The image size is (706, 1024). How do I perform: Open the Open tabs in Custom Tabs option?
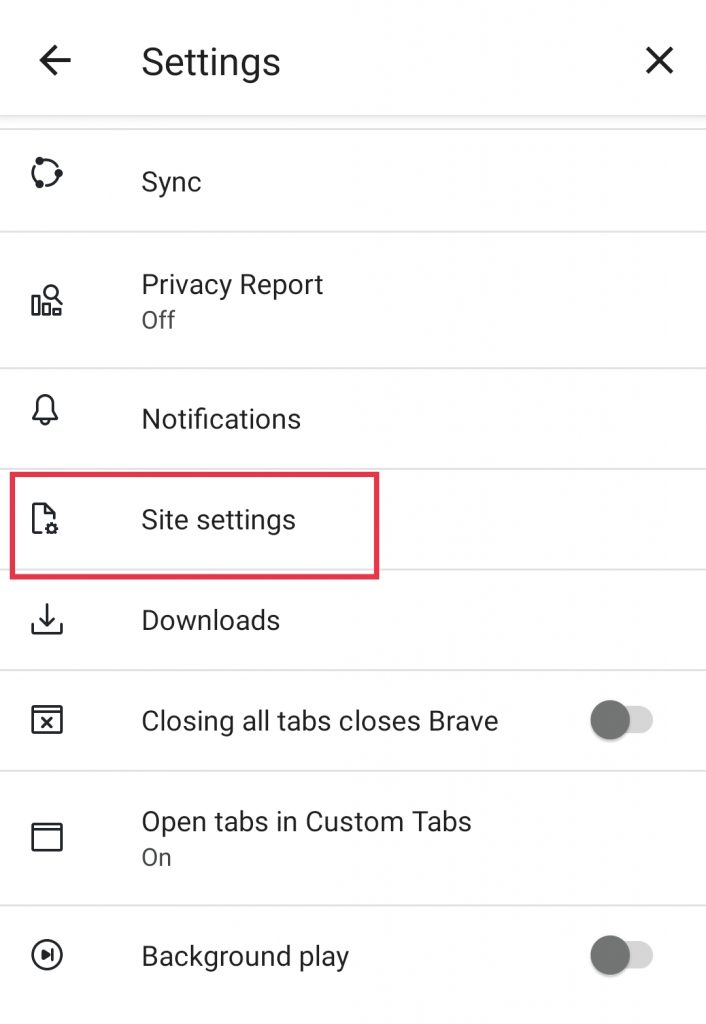coord(306,836)
